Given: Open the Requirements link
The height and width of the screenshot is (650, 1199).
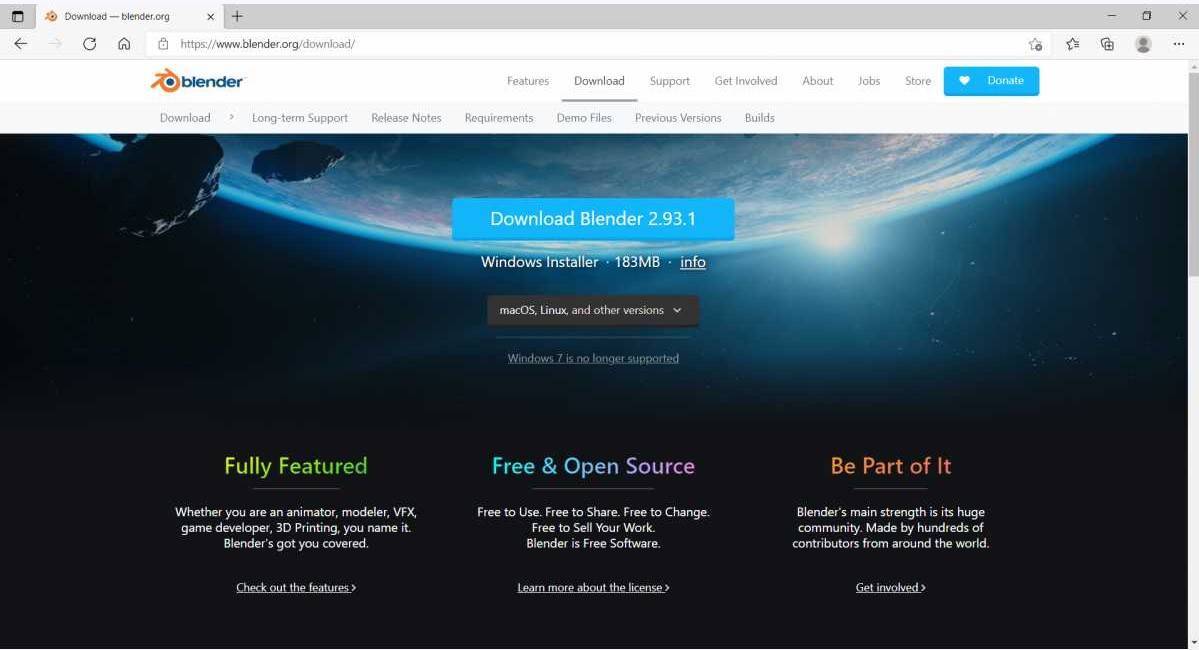Looking at the screenshot, I should (499, 118).
